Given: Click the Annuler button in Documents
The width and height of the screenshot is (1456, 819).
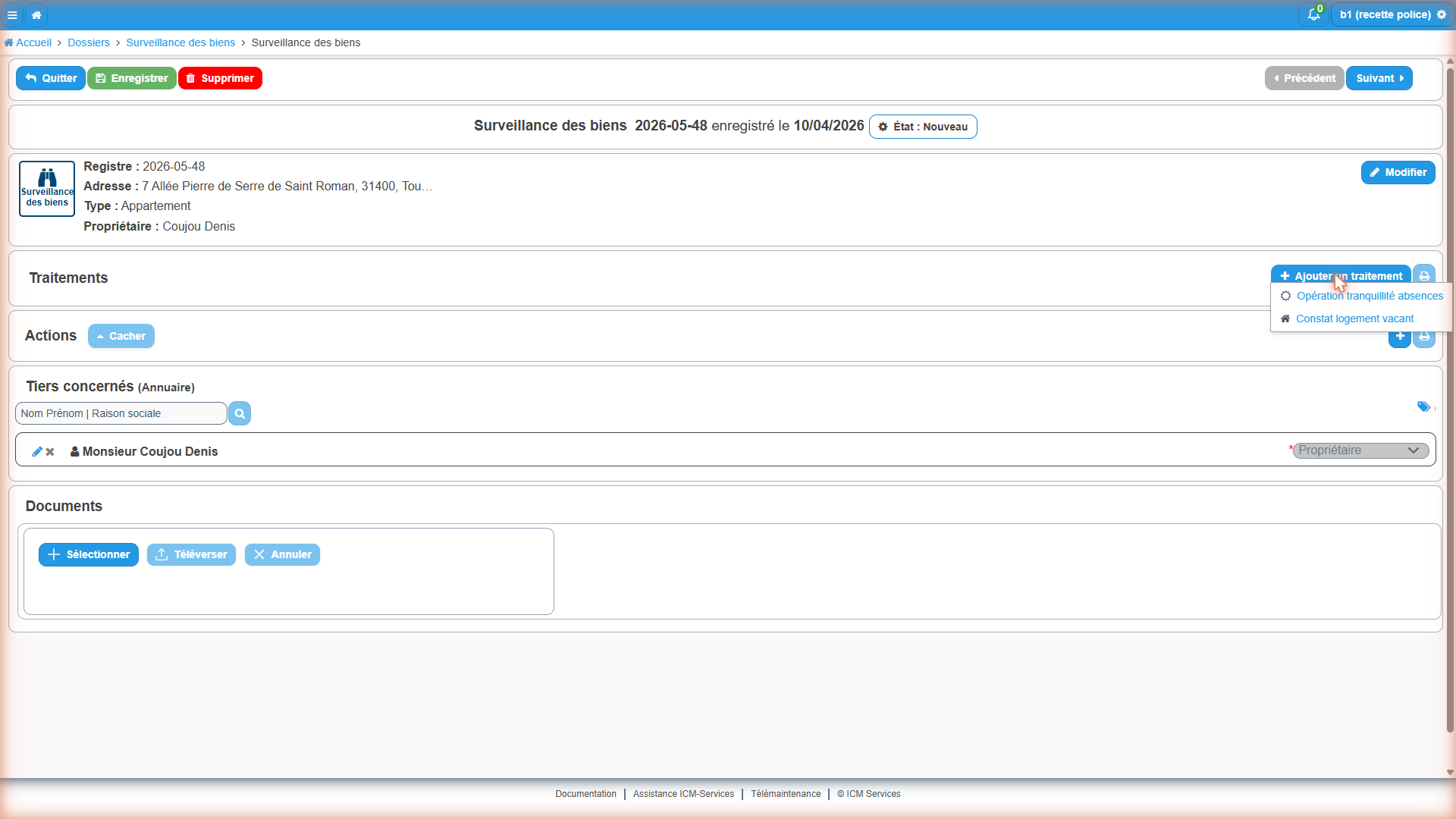Looking at the screenshot, I should [282, 554].
